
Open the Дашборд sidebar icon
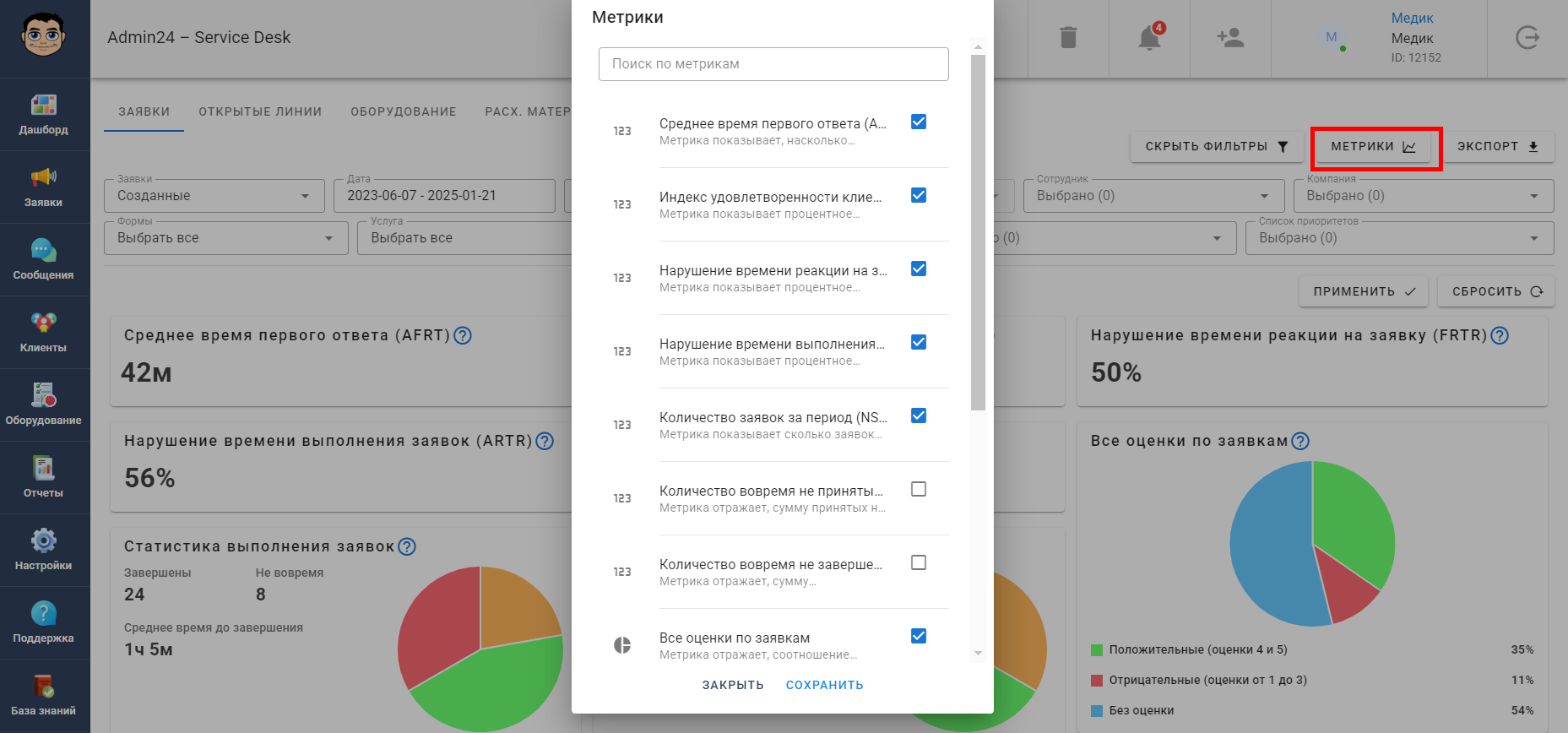tap(43, 114)
